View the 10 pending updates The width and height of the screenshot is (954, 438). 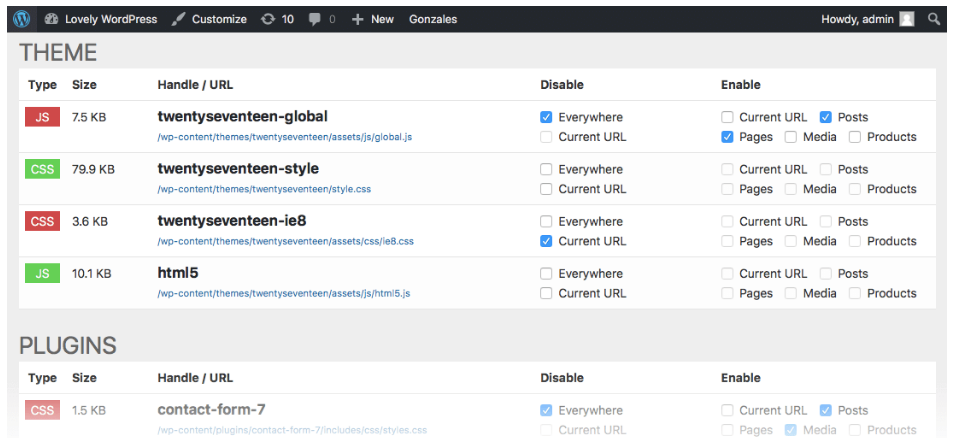tap(277, 19)
